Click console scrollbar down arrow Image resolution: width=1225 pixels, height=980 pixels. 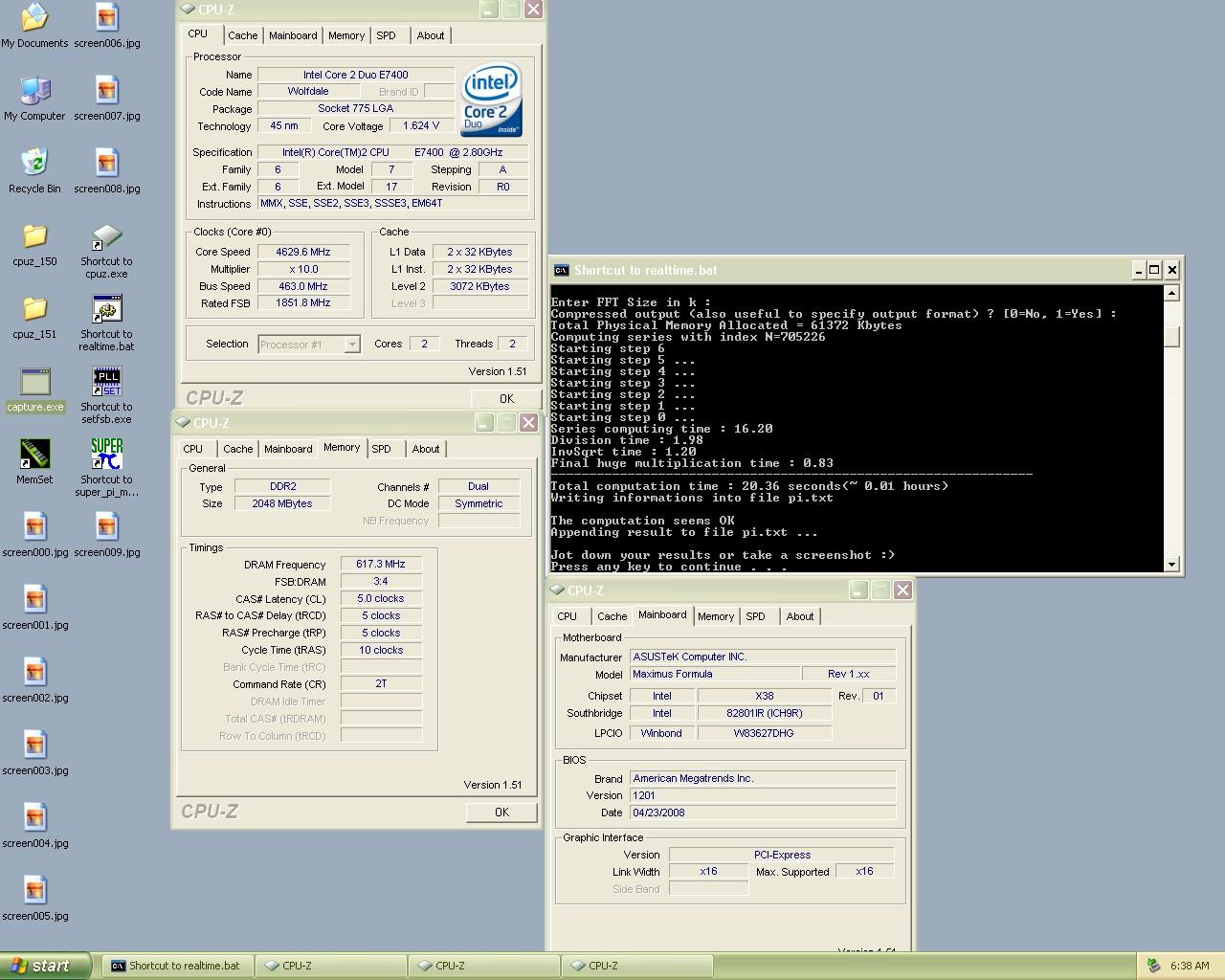coord(1171,565)
